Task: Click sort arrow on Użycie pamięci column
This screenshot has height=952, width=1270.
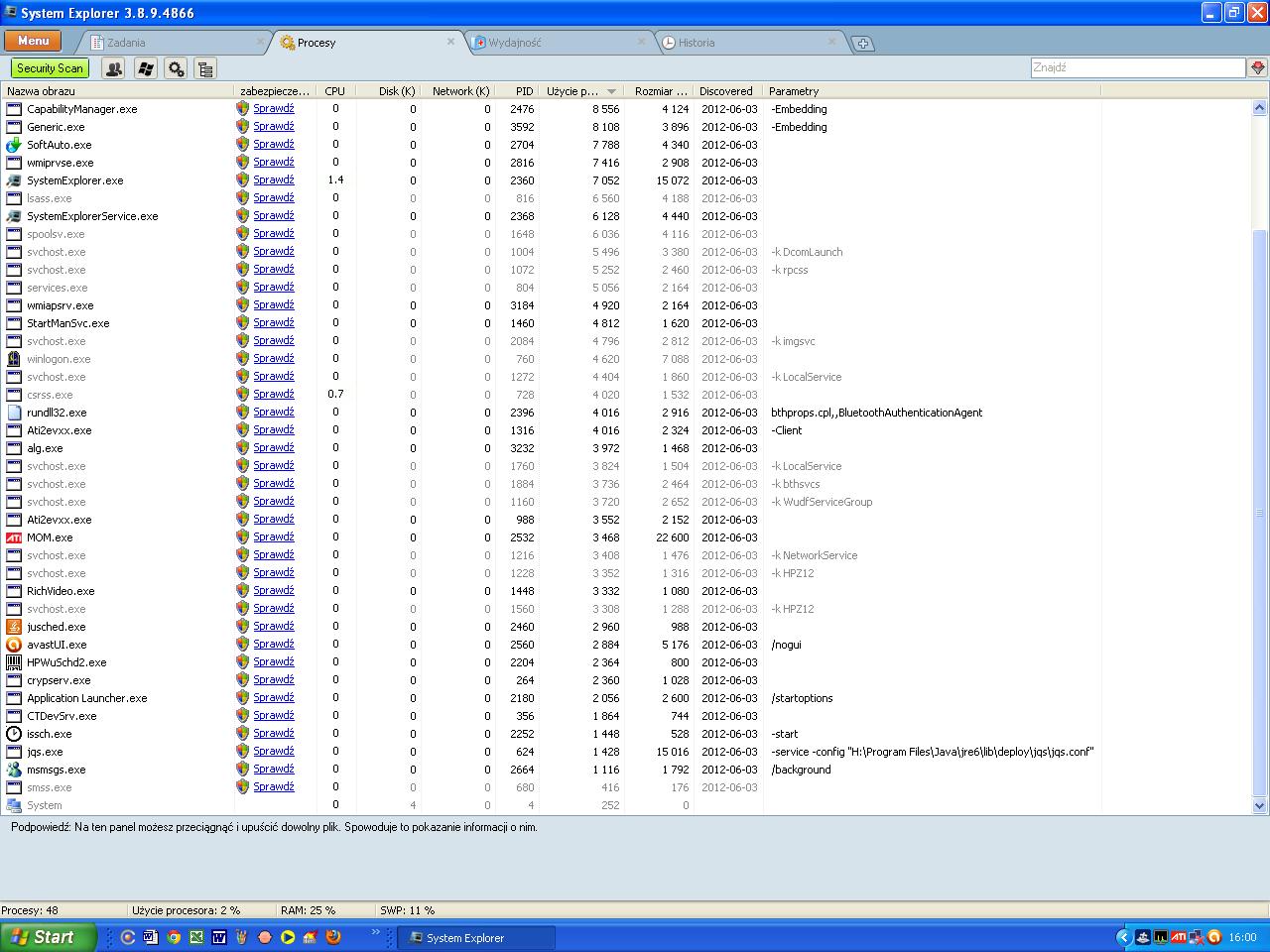Action: [x=611, y=91]
